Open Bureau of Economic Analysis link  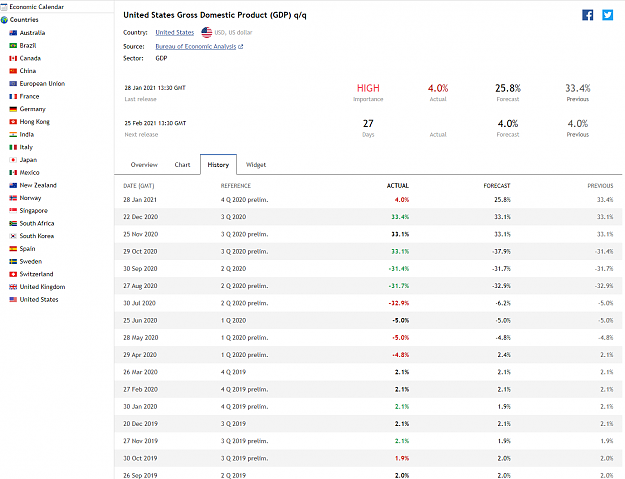pyautogui.click(x=196, y=46)
